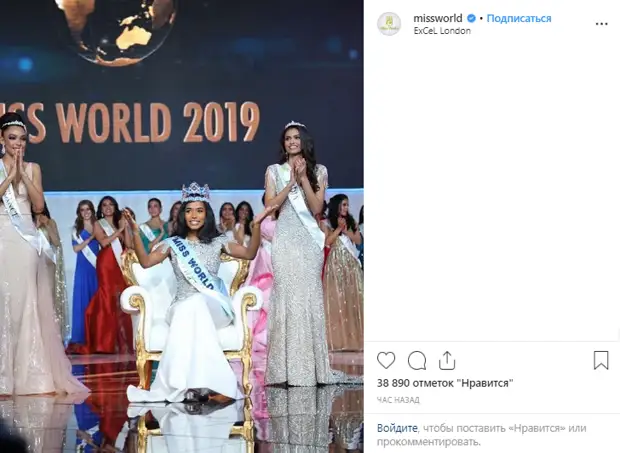This screenshot has height=453, width=620.
Task: Follow account via Подписаться button
Action: pyautogui.click(x=519, y=19)
